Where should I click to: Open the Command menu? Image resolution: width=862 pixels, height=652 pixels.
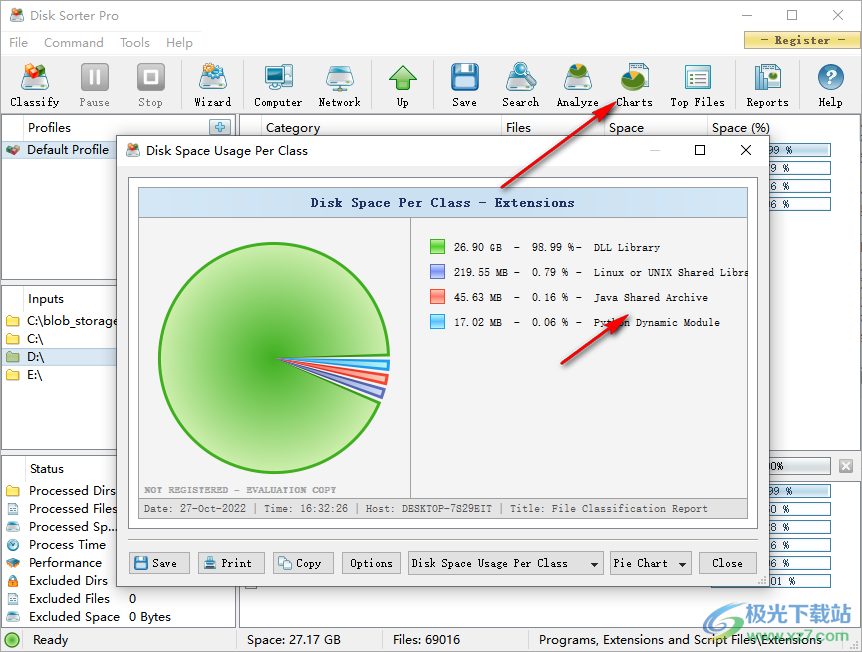[x=74, y=42]
